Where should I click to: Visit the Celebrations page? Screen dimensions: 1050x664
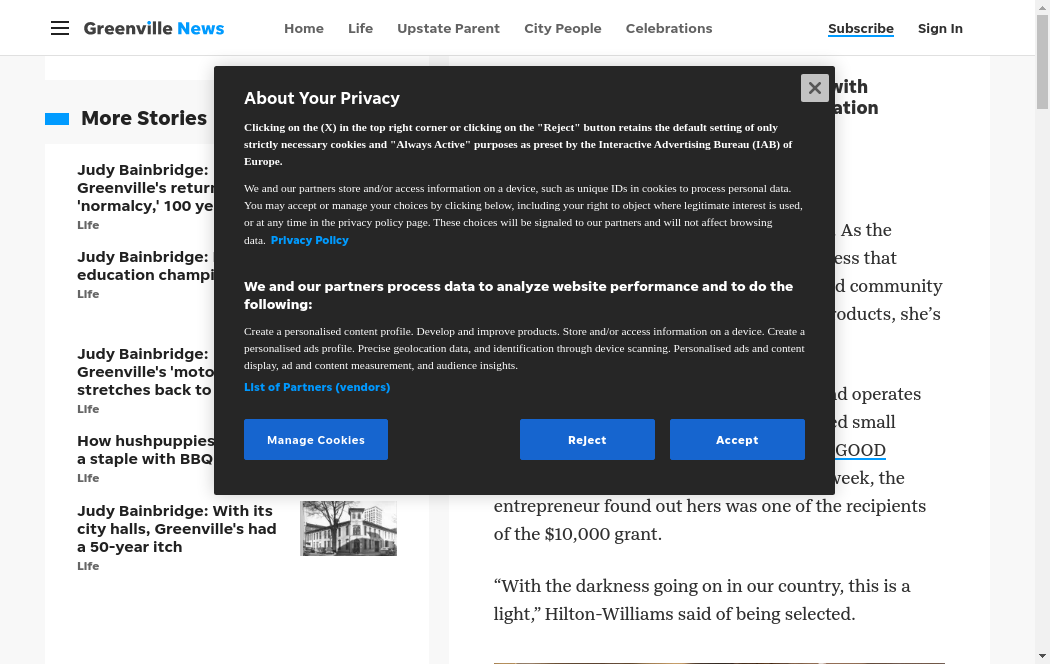(668, 28)
